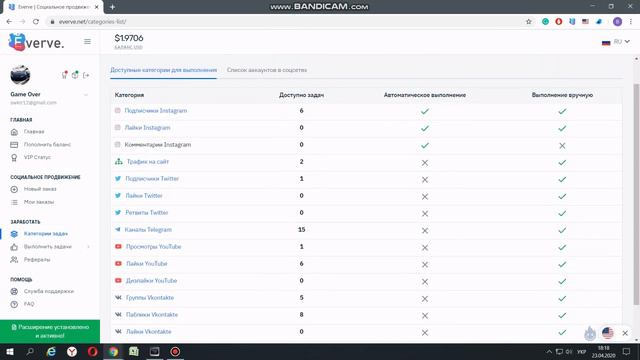Open Yandex browser from taskbar

tap(72, 351)
